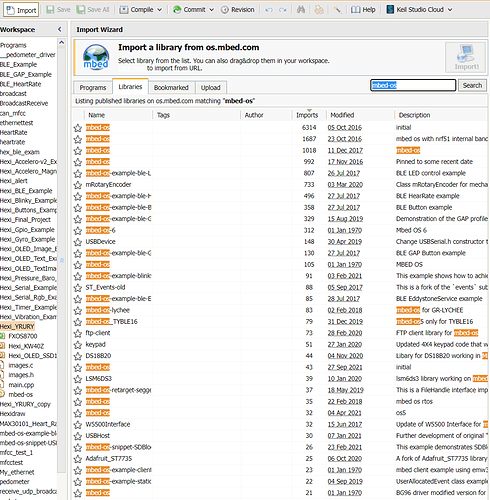The width and height of the screenshot is (490, 500).
Task: Click the Import toolbar button
Action: pos(21,10)
